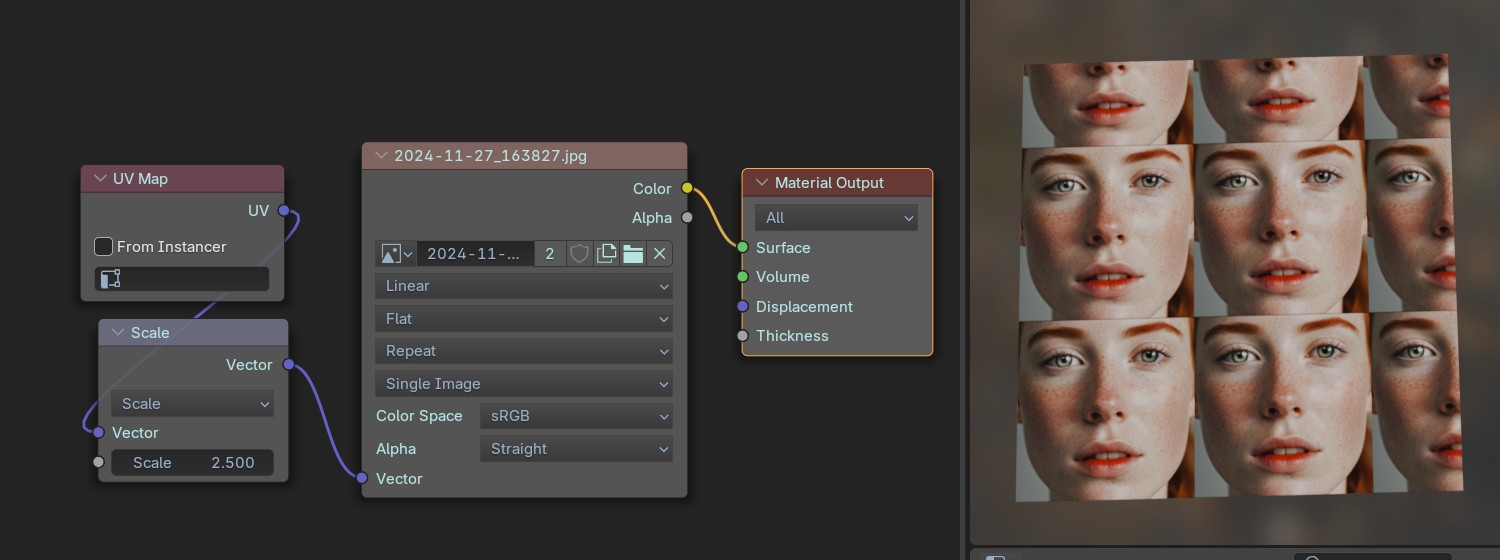Click the new image duplicate icon
This screenshot has height=560, width=1500.
pyautogui.click(x=606, y=254)
